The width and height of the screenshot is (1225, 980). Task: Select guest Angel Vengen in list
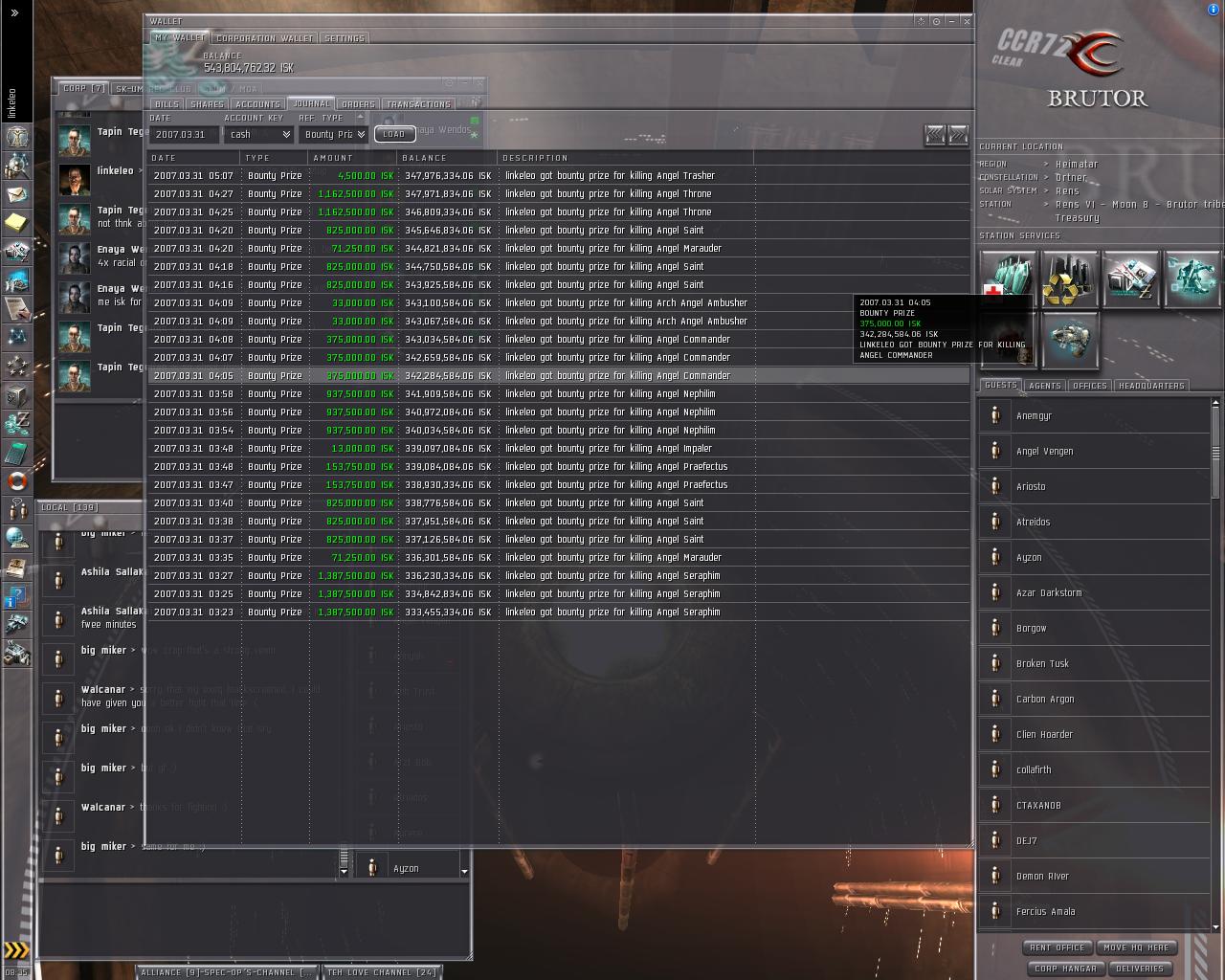click(1095, 452)
